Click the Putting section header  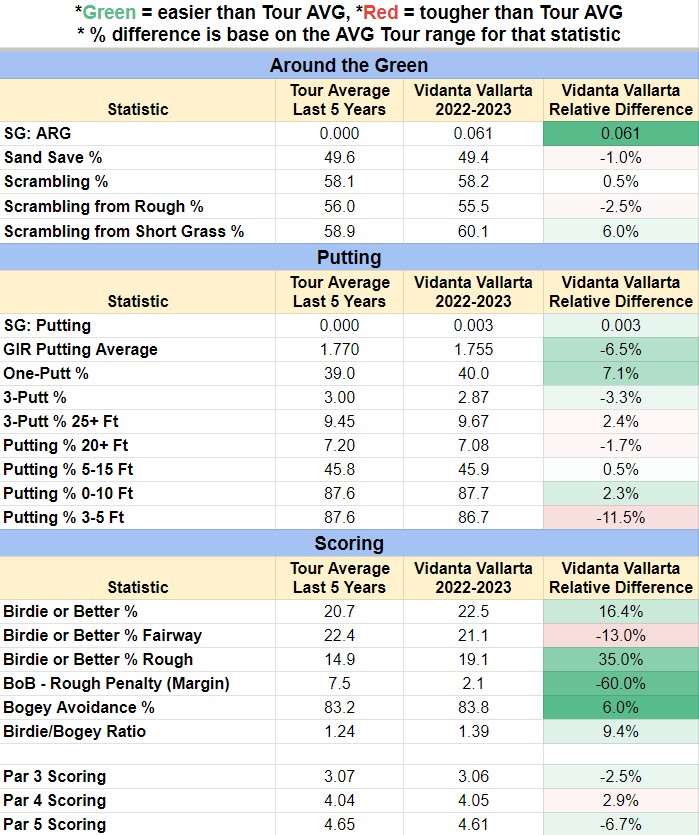point(349,257)
